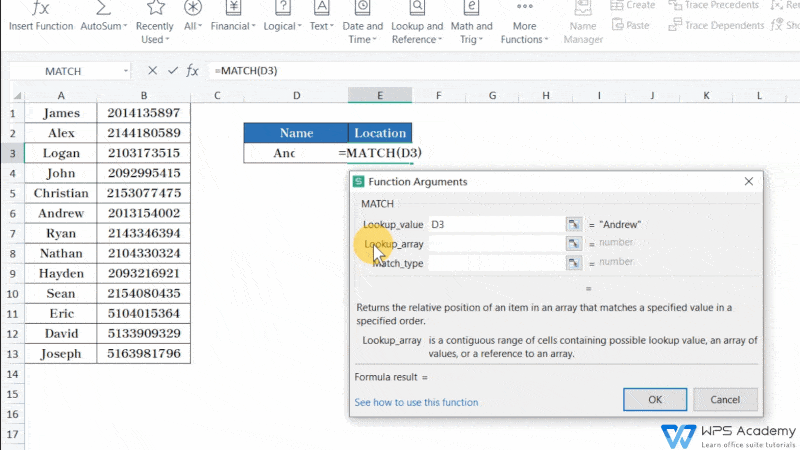
Task: Select the cell with Andrew in column A
Action: [61, 213]
